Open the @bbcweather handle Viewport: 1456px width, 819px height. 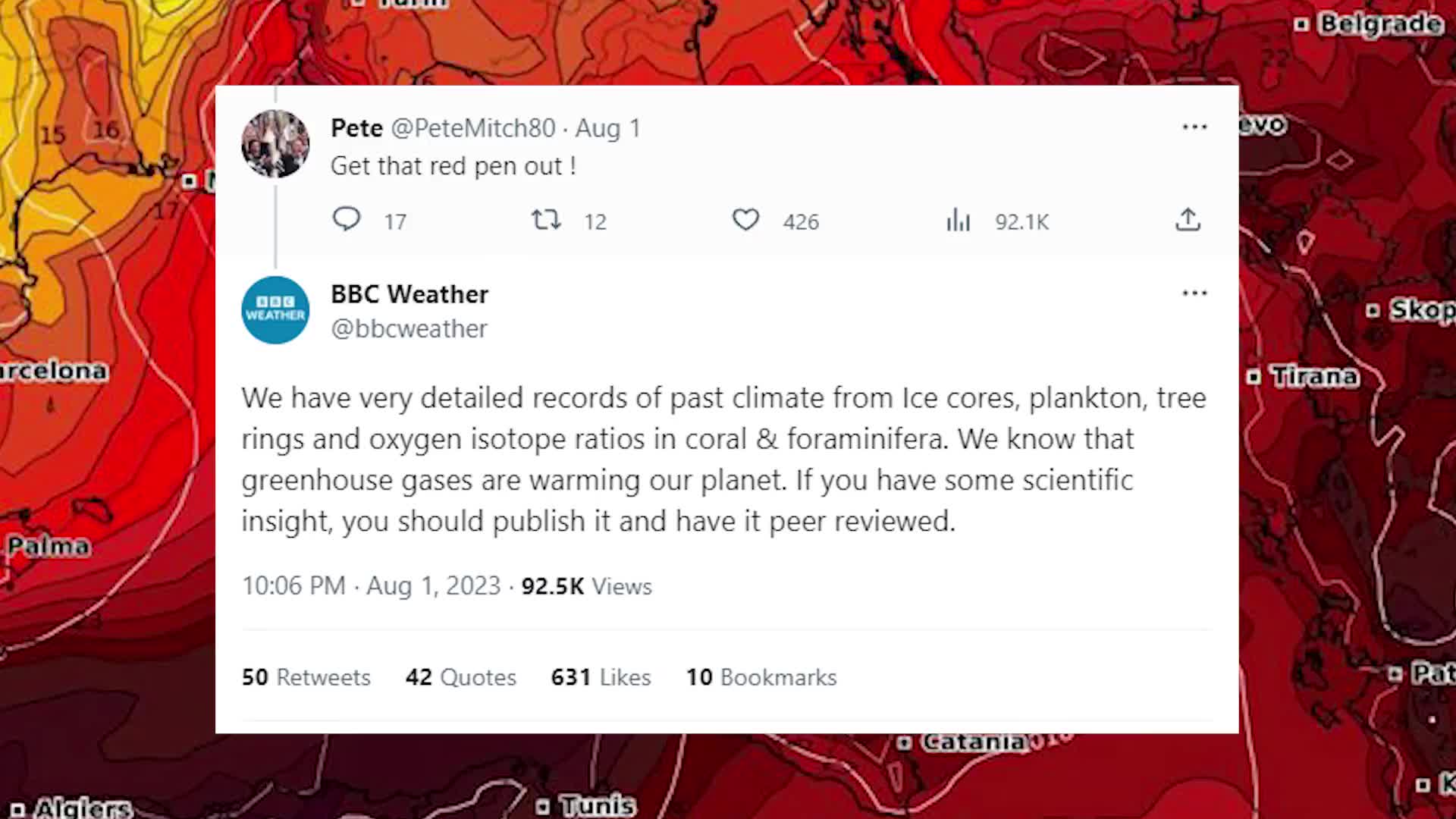pos(409,329)
